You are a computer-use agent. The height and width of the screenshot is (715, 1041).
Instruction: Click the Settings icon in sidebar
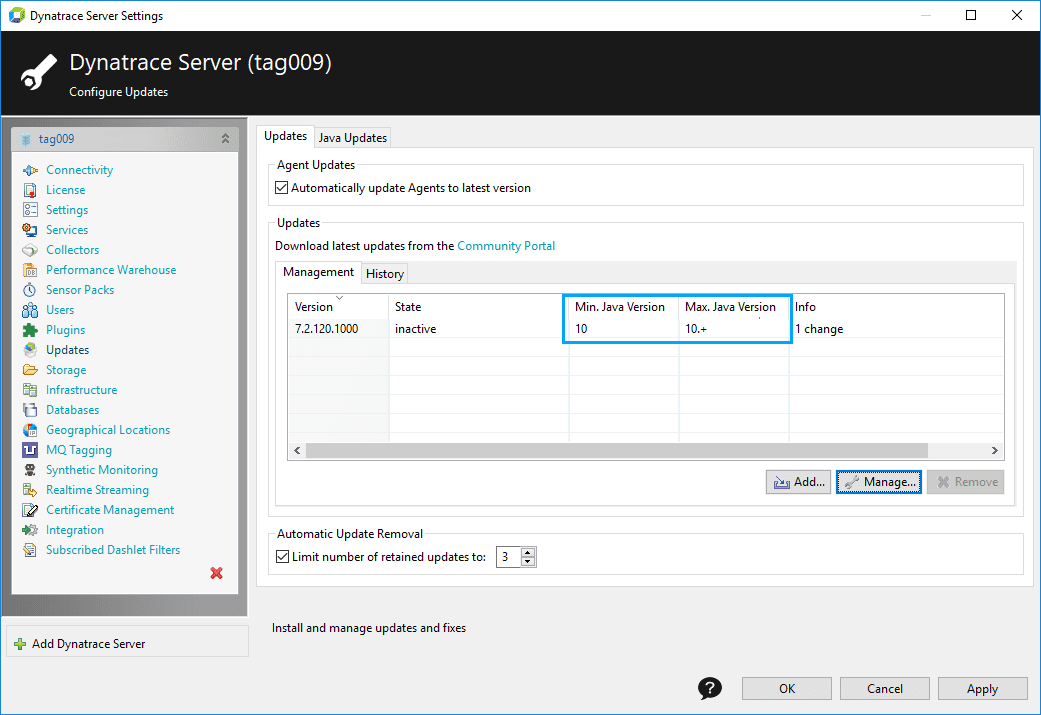tap(30, 210)
